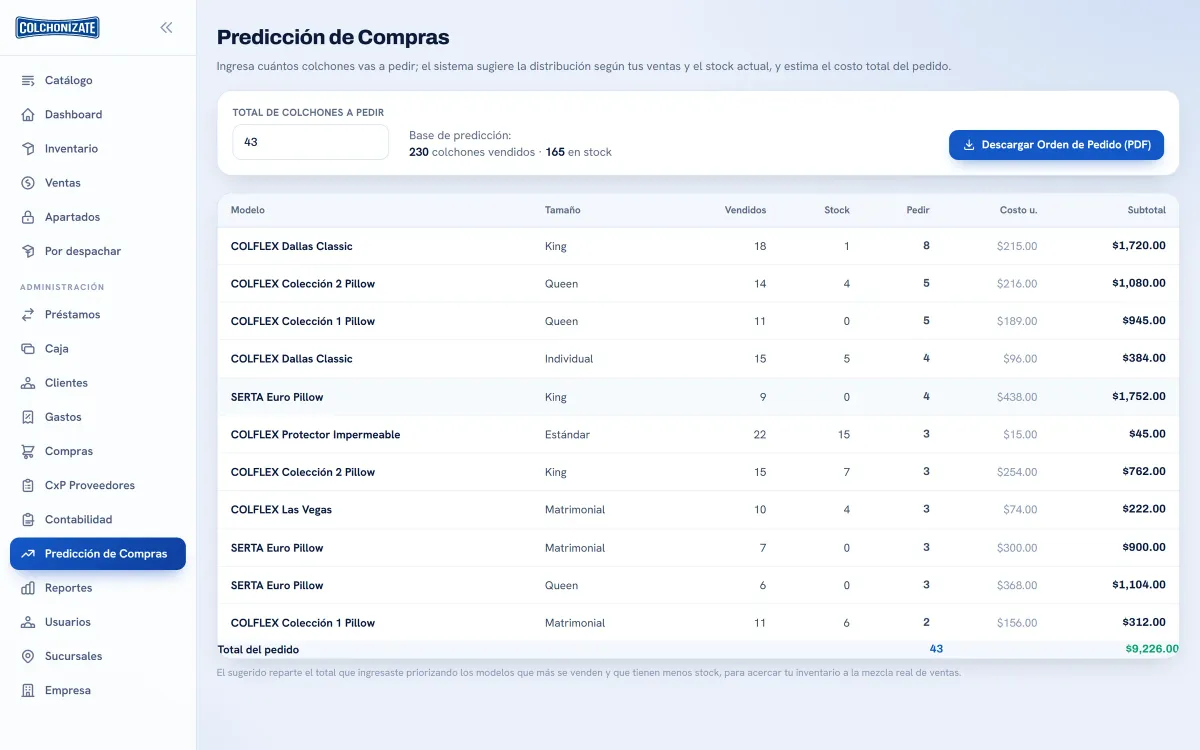Click the $368.00 unit cost cell
Image resolution: width=1200 pixels, height=750 pixels.
[x=1017, y=585]
